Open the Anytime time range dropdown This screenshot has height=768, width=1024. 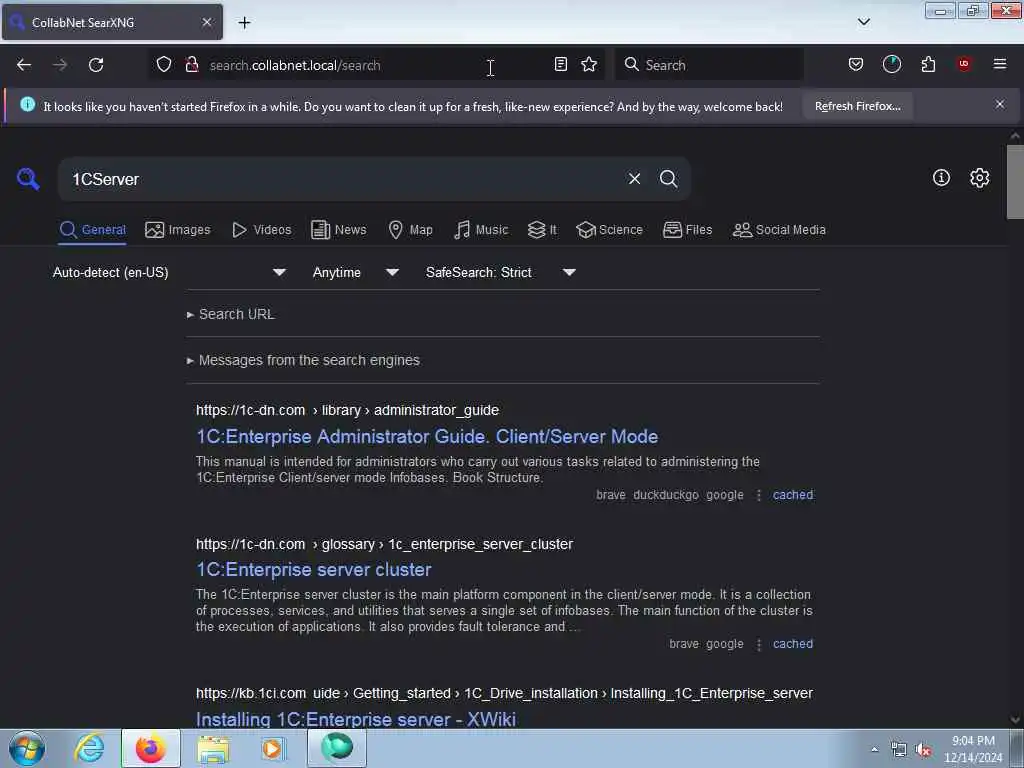[x=355, y=272]
